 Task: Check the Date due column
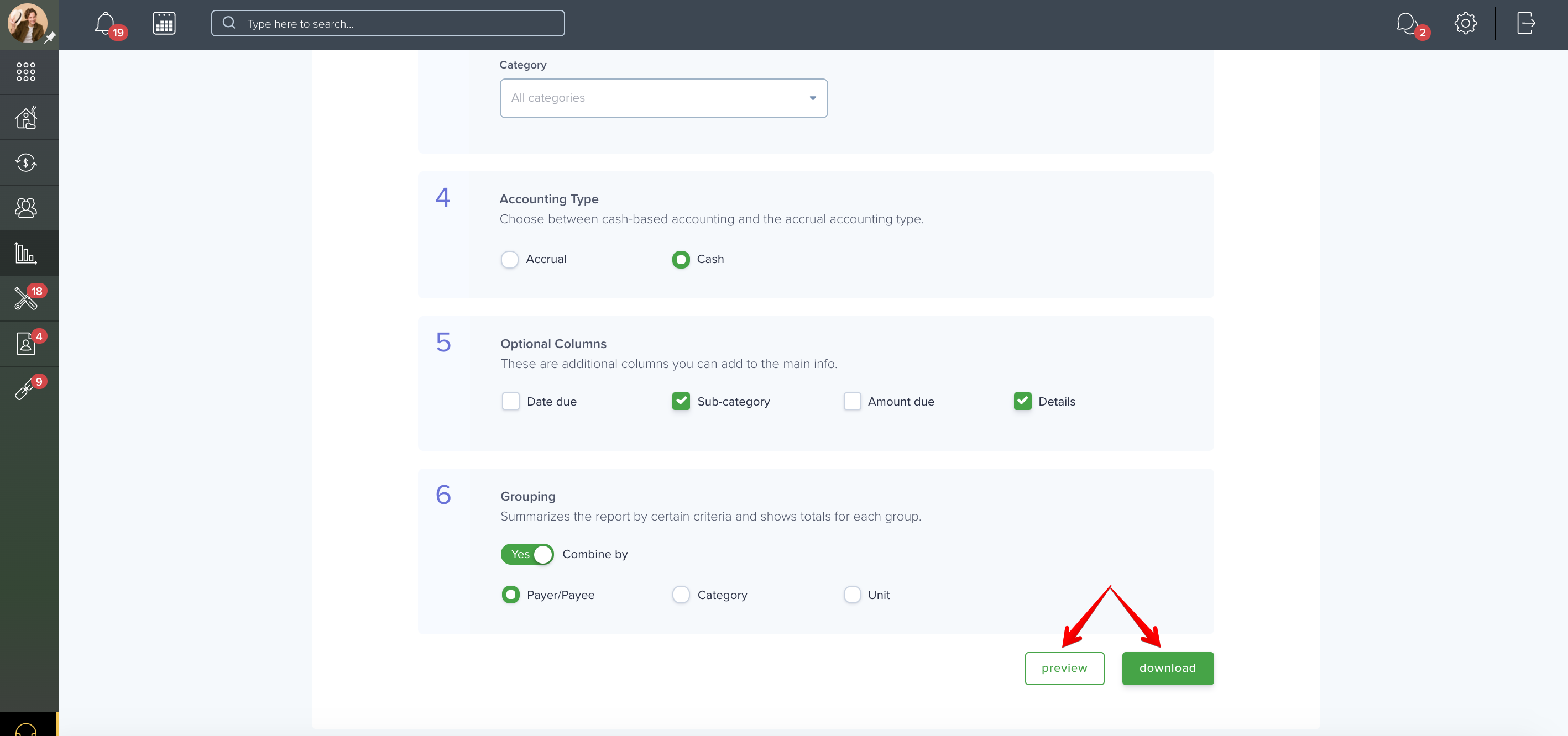click(510, 402)
